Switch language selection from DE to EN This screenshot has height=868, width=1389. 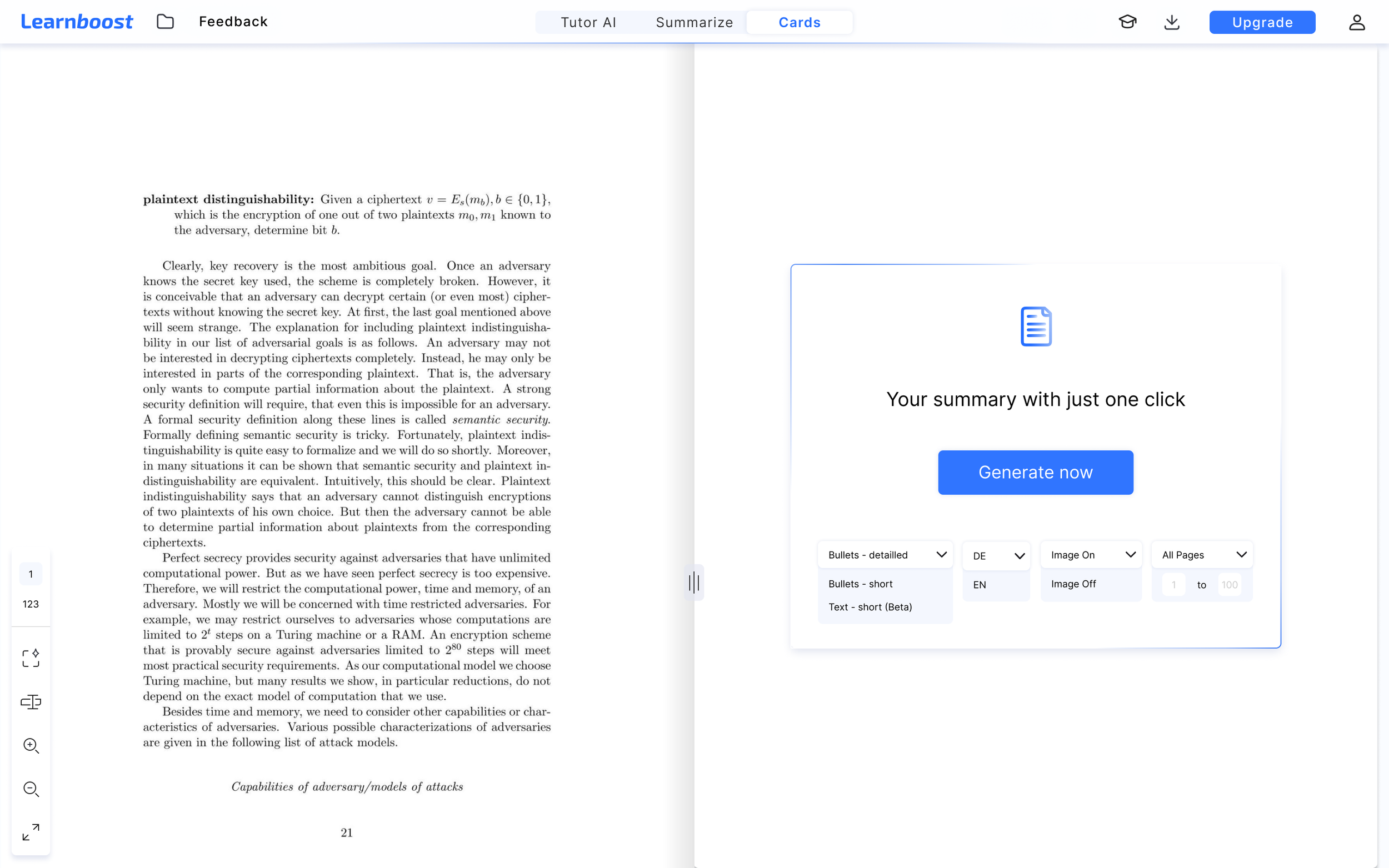pos(980,584)
